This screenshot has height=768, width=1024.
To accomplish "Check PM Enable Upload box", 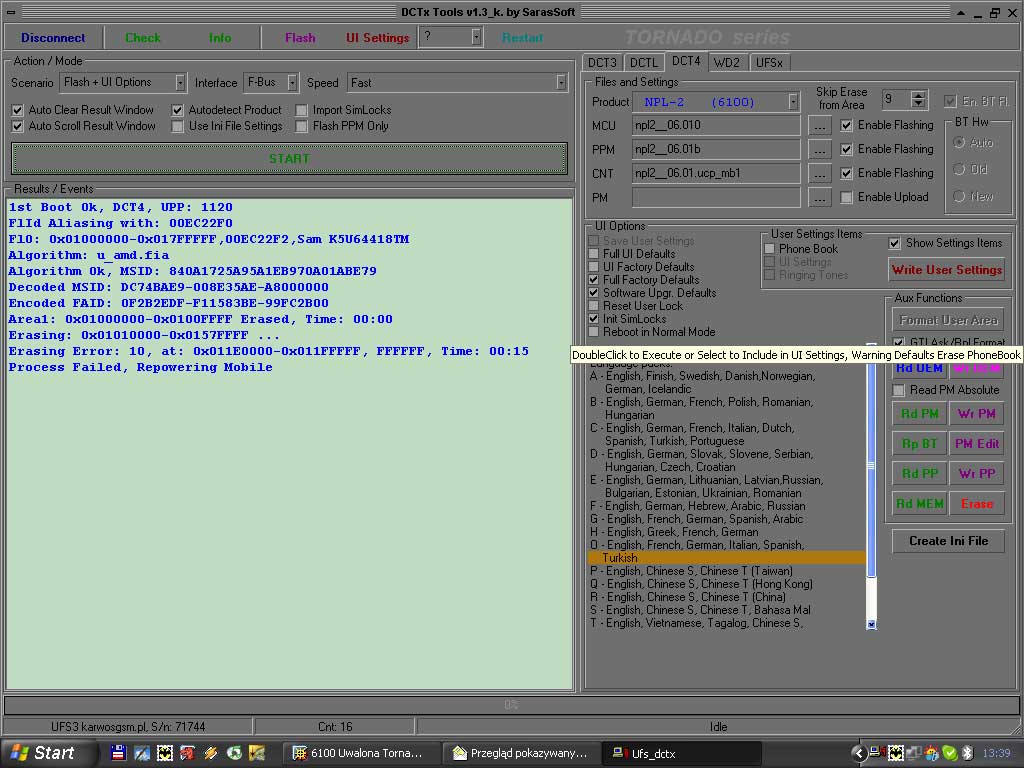I will pos(846,197).
